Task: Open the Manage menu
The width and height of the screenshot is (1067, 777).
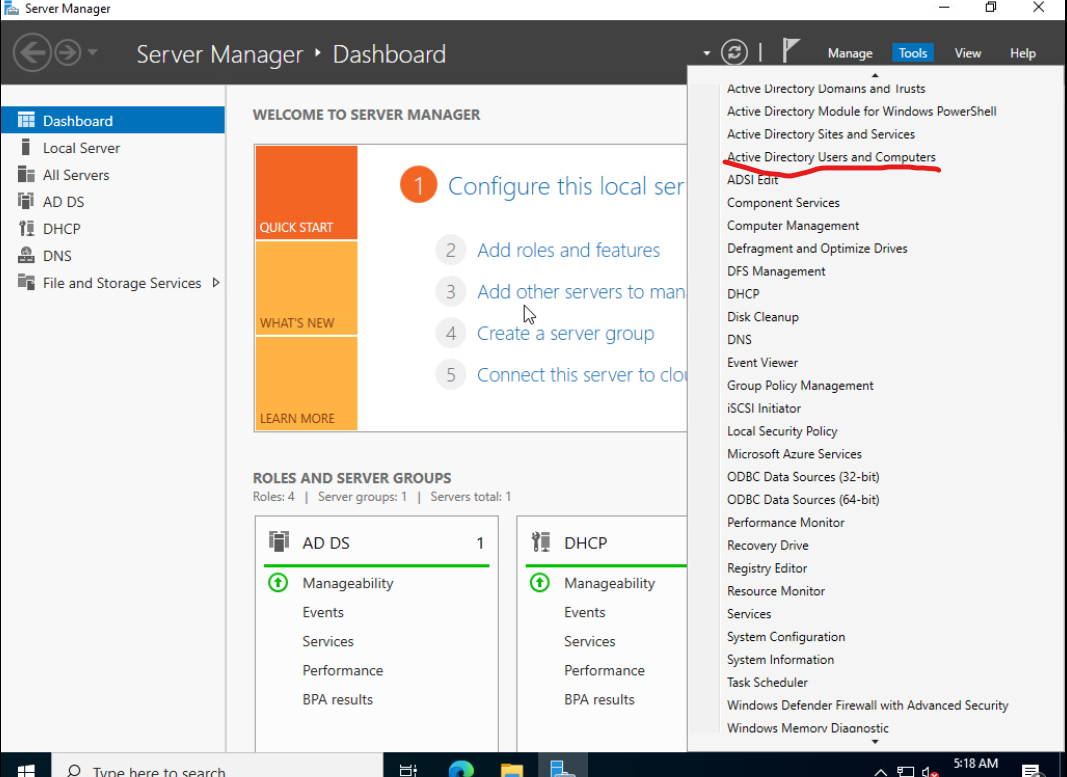Action: tap(850, 52)
